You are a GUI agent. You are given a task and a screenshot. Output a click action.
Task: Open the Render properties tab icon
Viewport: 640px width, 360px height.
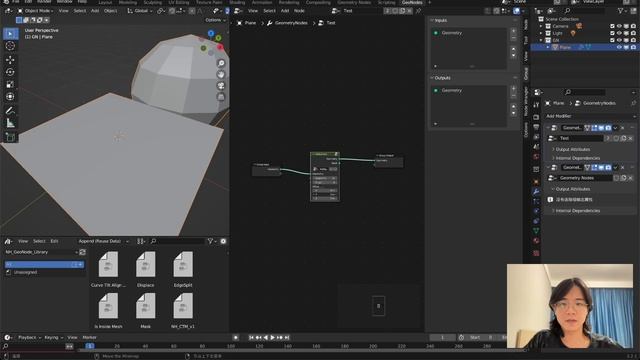(x=536, y=117)
